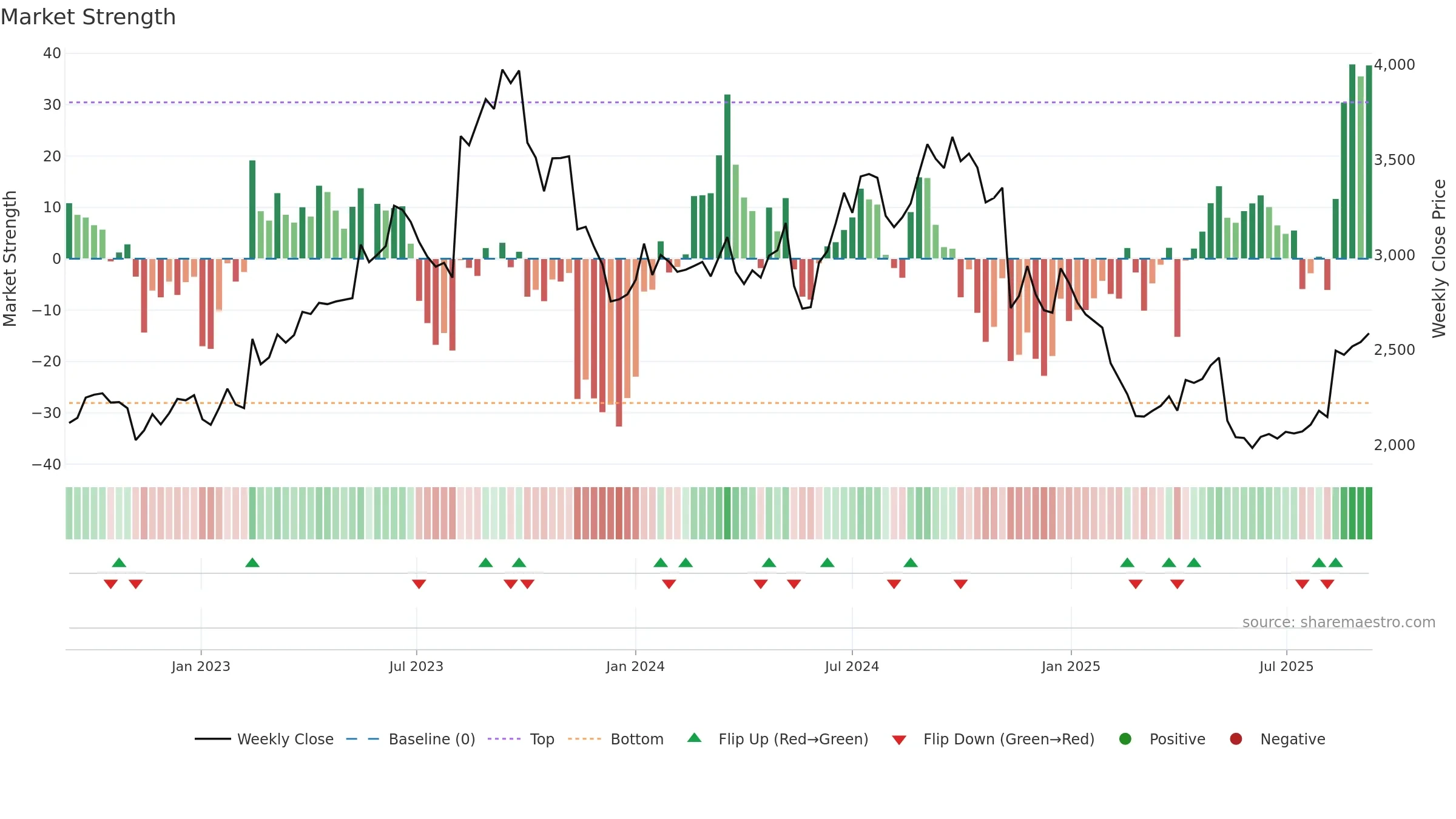
Task: Toggle the Top dotted-line legend entry
Action: pos(521,739)
